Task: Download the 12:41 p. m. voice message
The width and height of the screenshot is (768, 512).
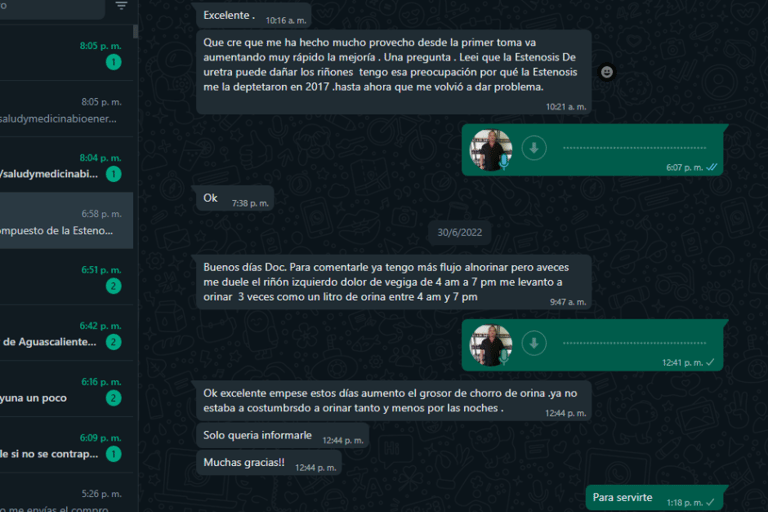Action: (534, 343)
